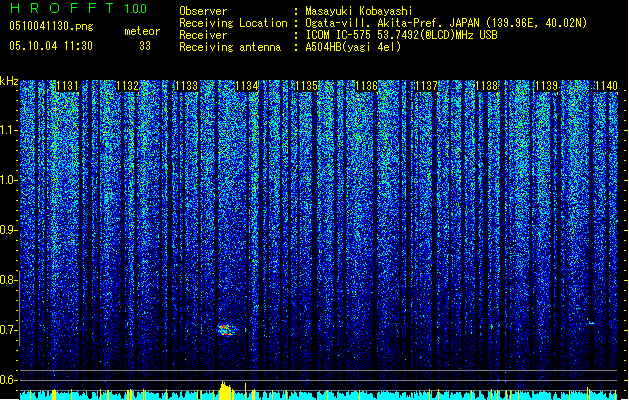The height and width of the screenshot is (400, 629).
Task: Click the meteor count value 33
Action: [145, 46]
